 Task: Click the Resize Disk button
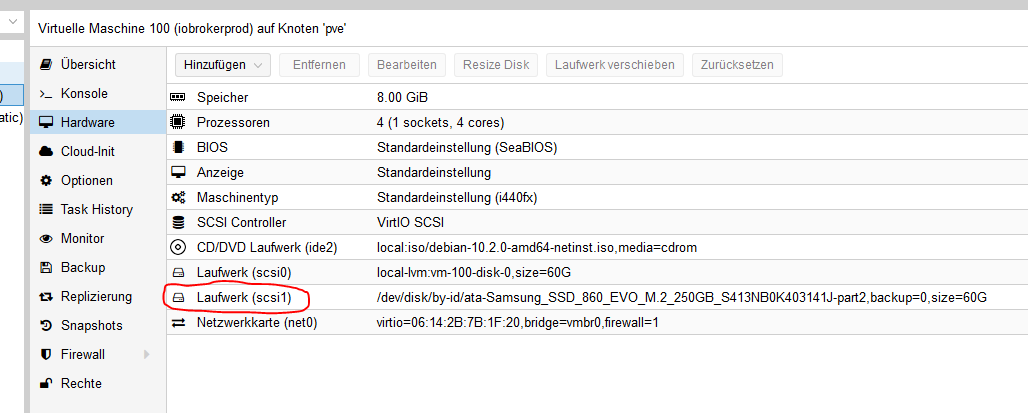496,65
